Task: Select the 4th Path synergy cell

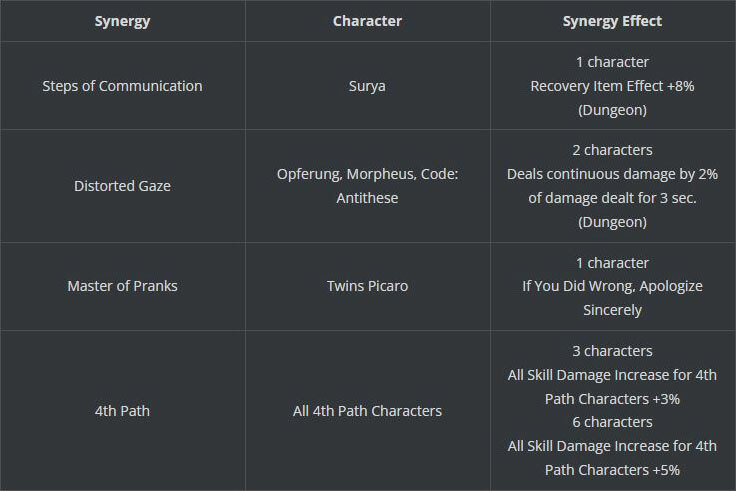Action: tap(123, 411)
